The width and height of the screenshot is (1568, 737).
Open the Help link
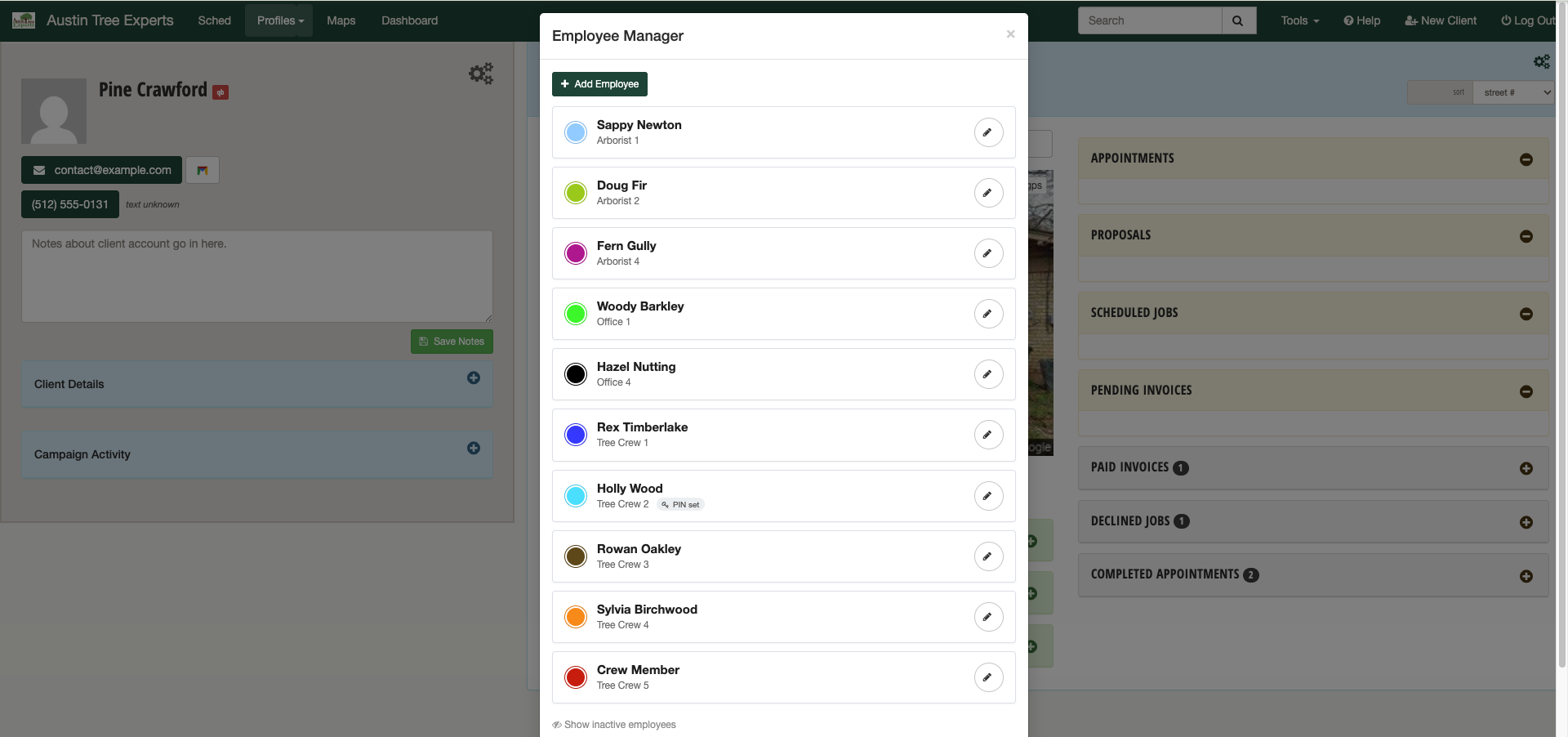coord(1362,20)
